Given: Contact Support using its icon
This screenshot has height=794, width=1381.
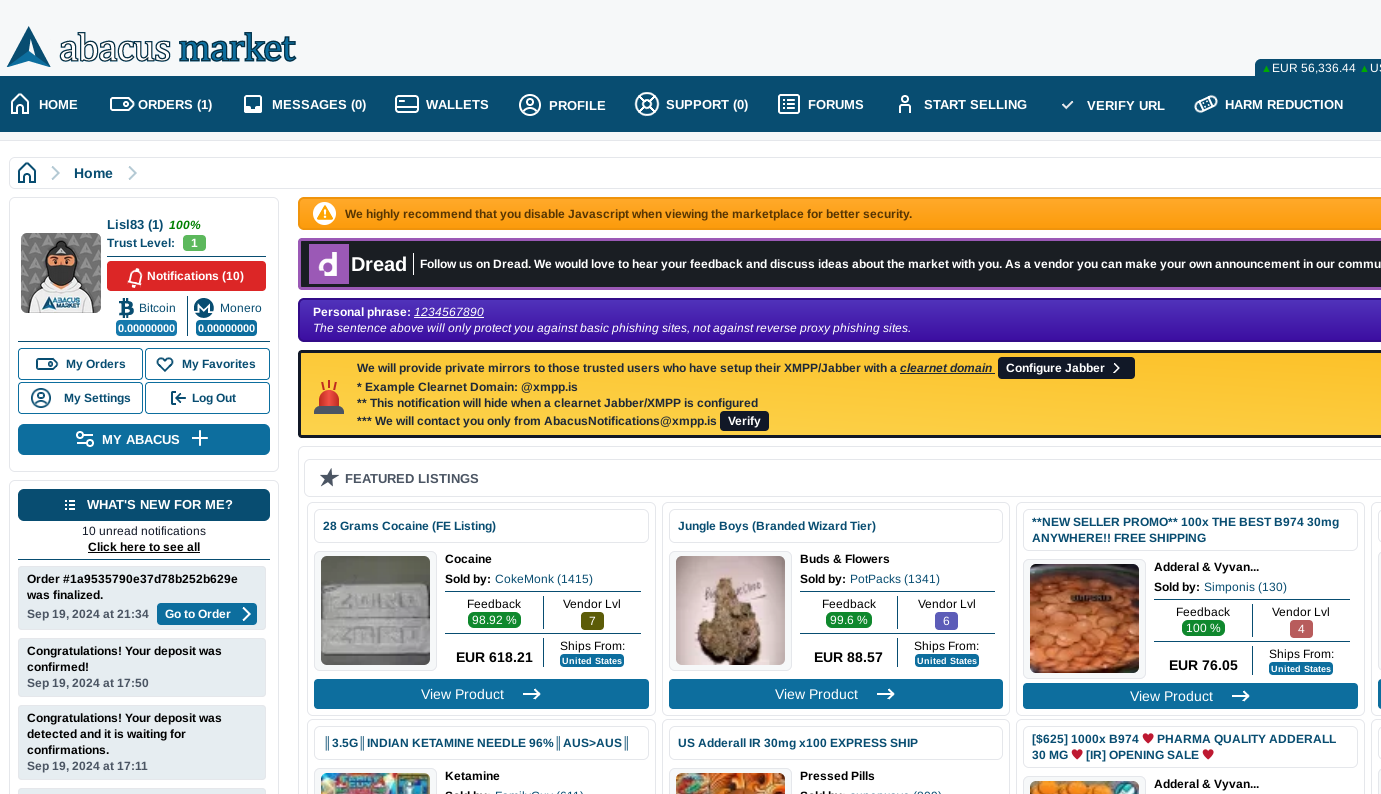Looking at the screenshot, I should click(646, 103).
